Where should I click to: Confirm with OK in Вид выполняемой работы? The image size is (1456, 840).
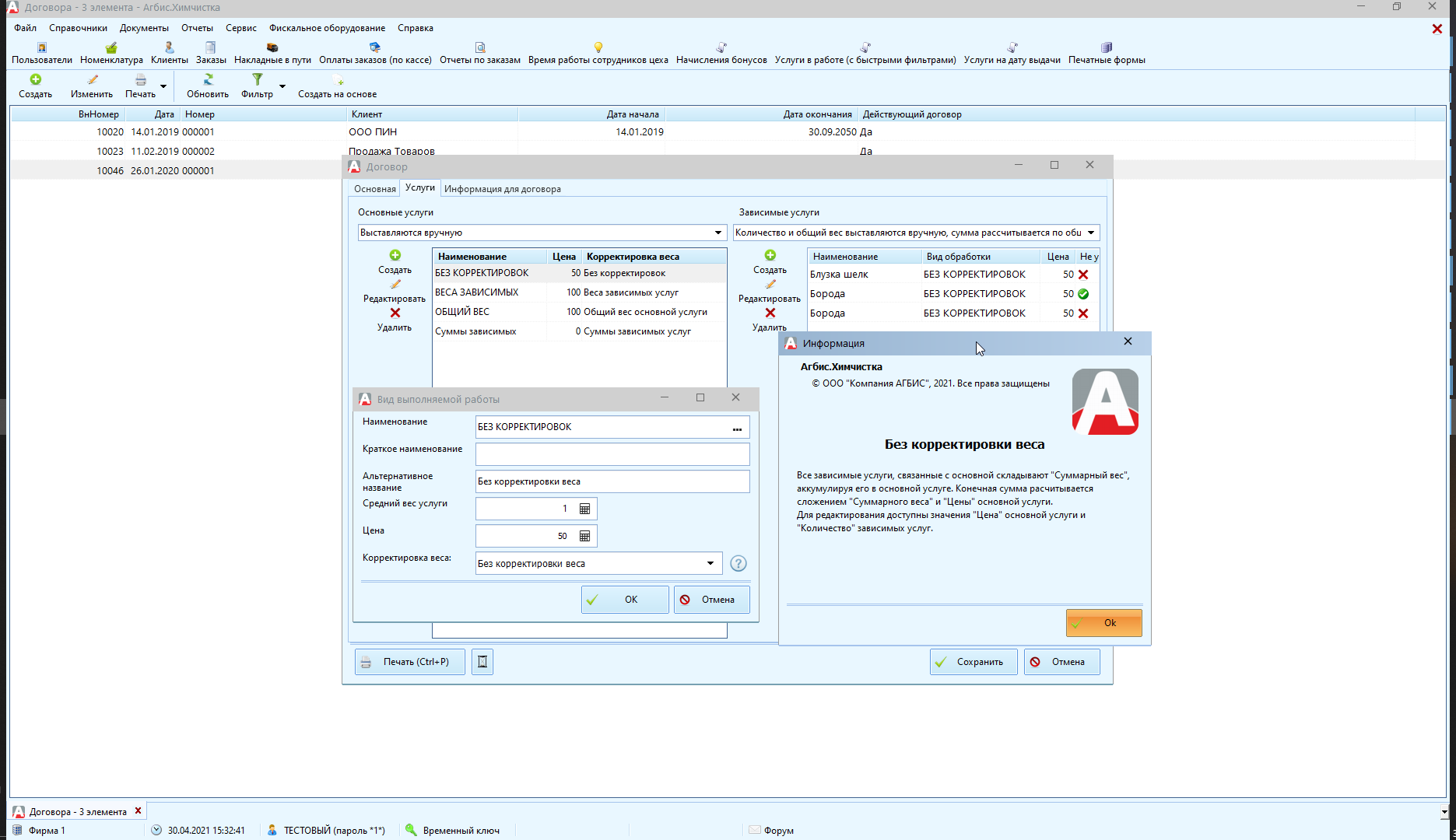click(625, 600)
